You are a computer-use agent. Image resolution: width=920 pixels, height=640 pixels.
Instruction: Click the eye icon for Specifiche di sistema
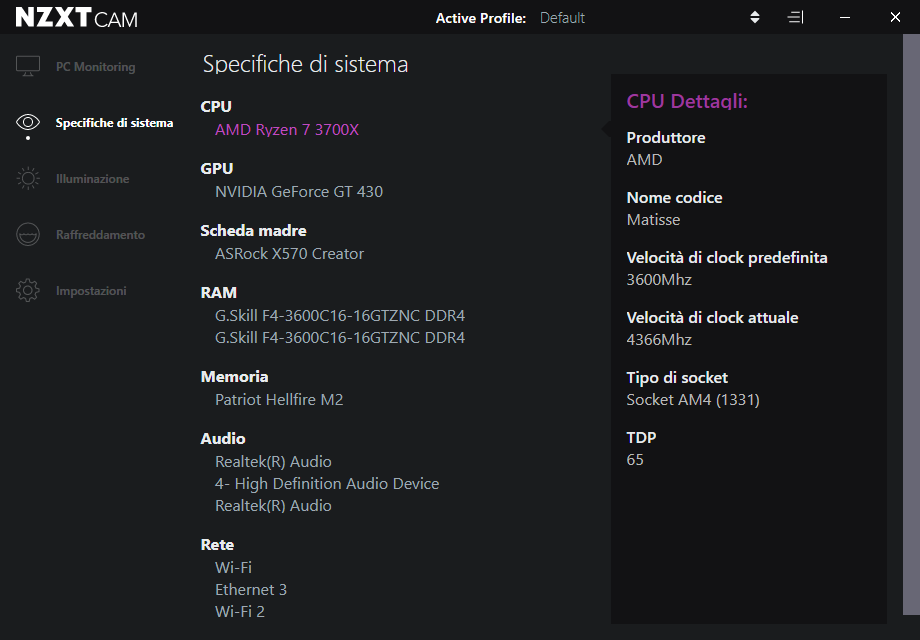28,123
